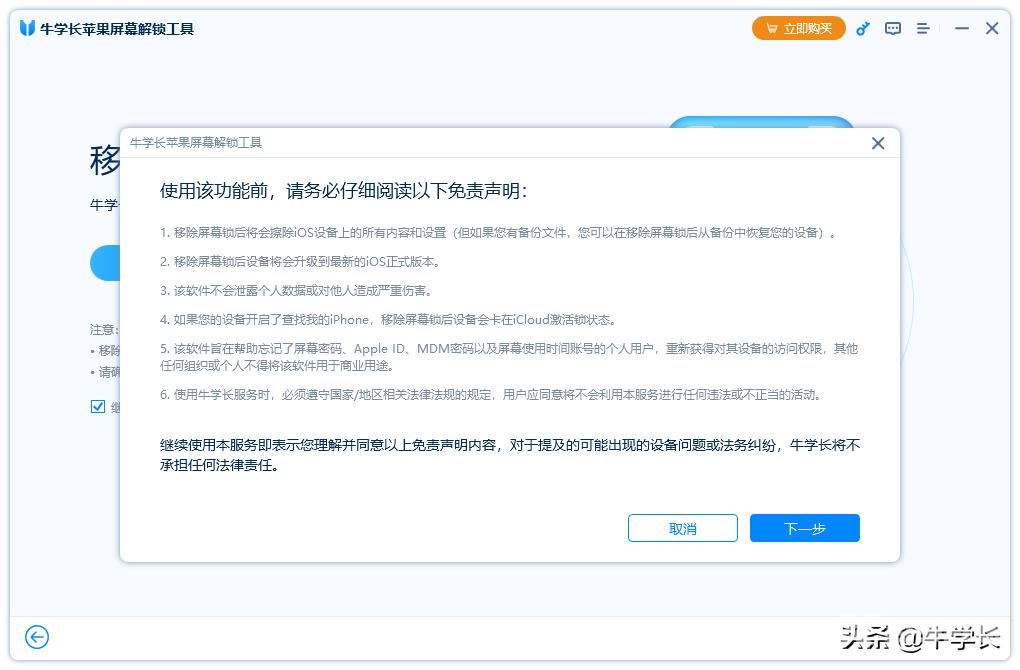This screenshot has width=1020, height=670.
Task: Click the 牛学长 app logo icon
Action: click(x=27, y=28)
